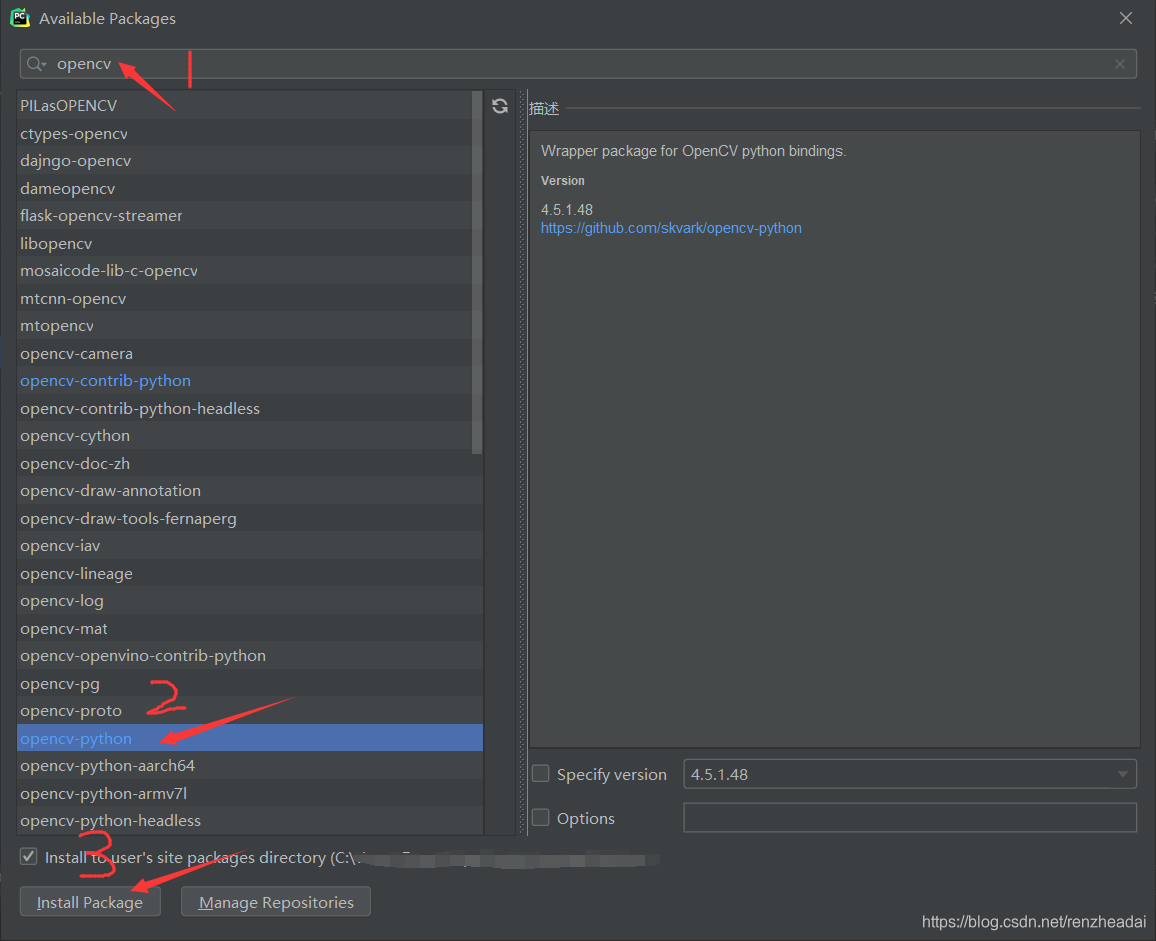Click the PyCharm logo in title bar

click(20, 18)
